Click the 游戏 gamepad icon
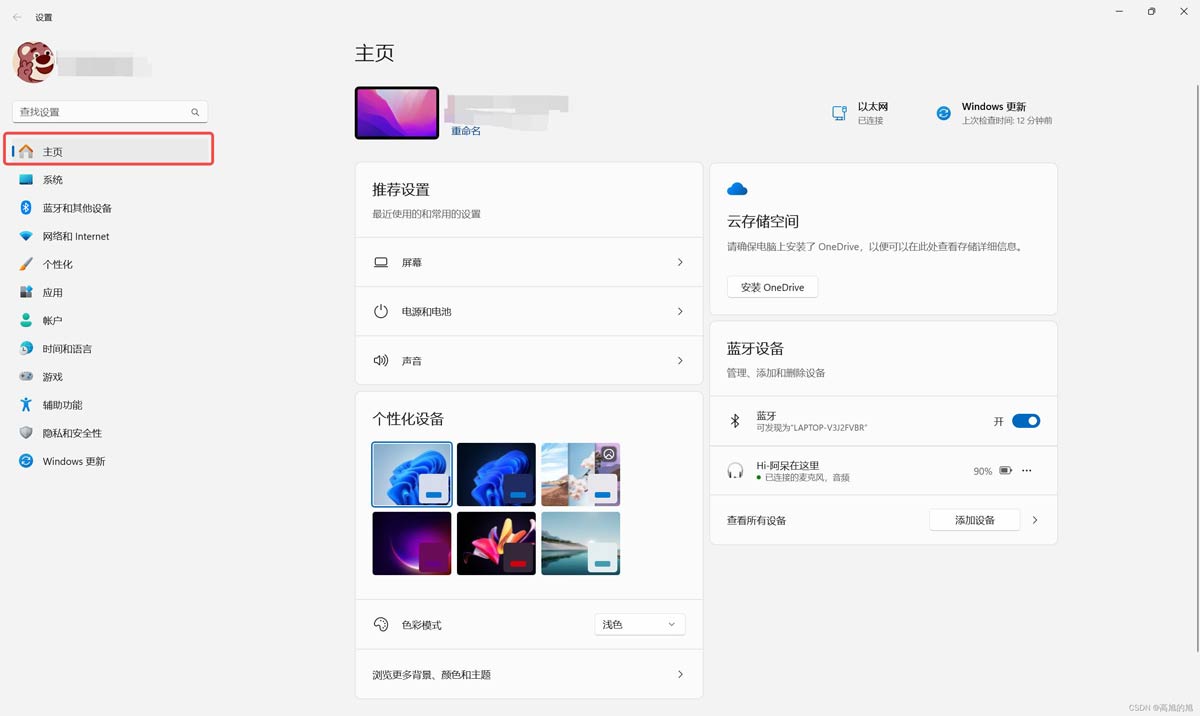The image size is (1200, 716). [26, 377]
